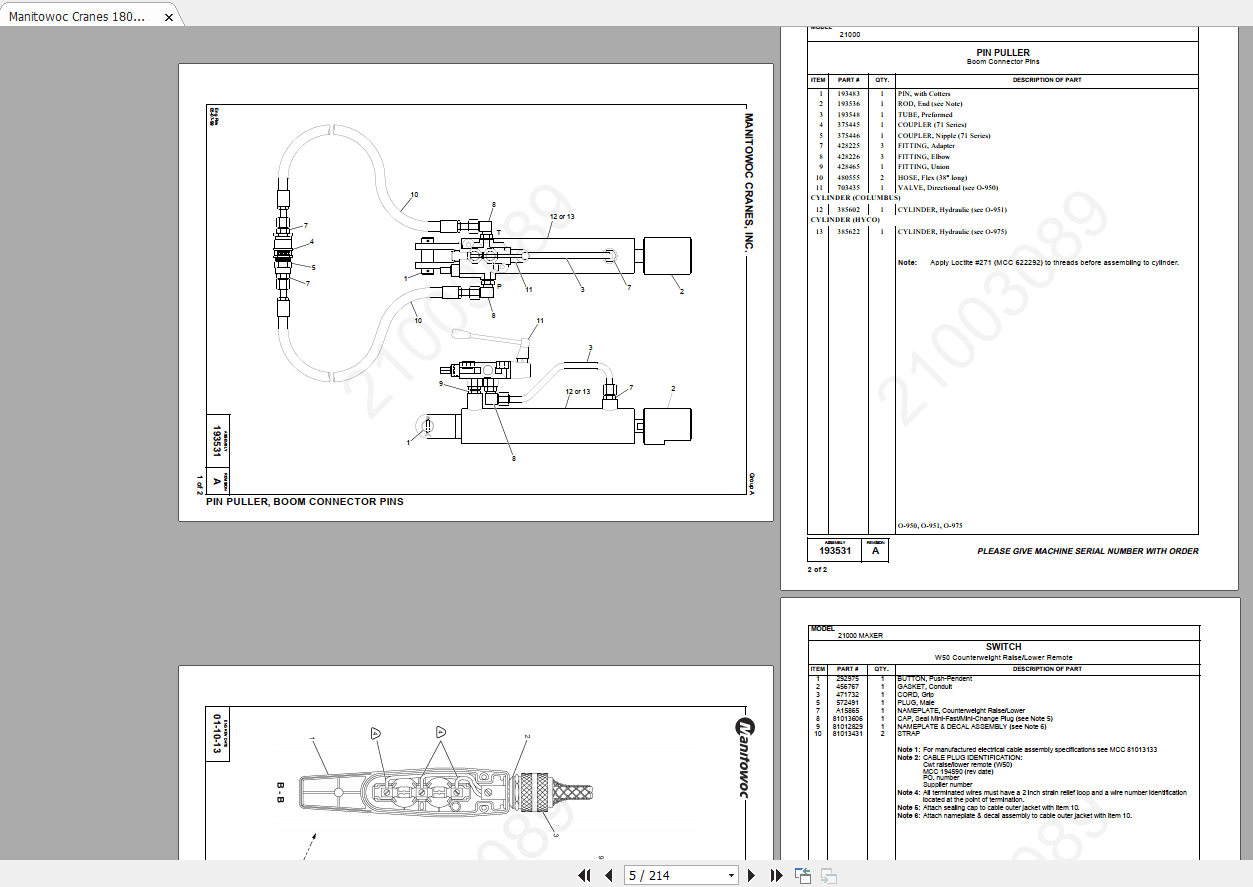The height and width of the screenshot is (887, 1253).
Task: Click part number 385602
Action: pyautogui.click(x=848, y=210)
